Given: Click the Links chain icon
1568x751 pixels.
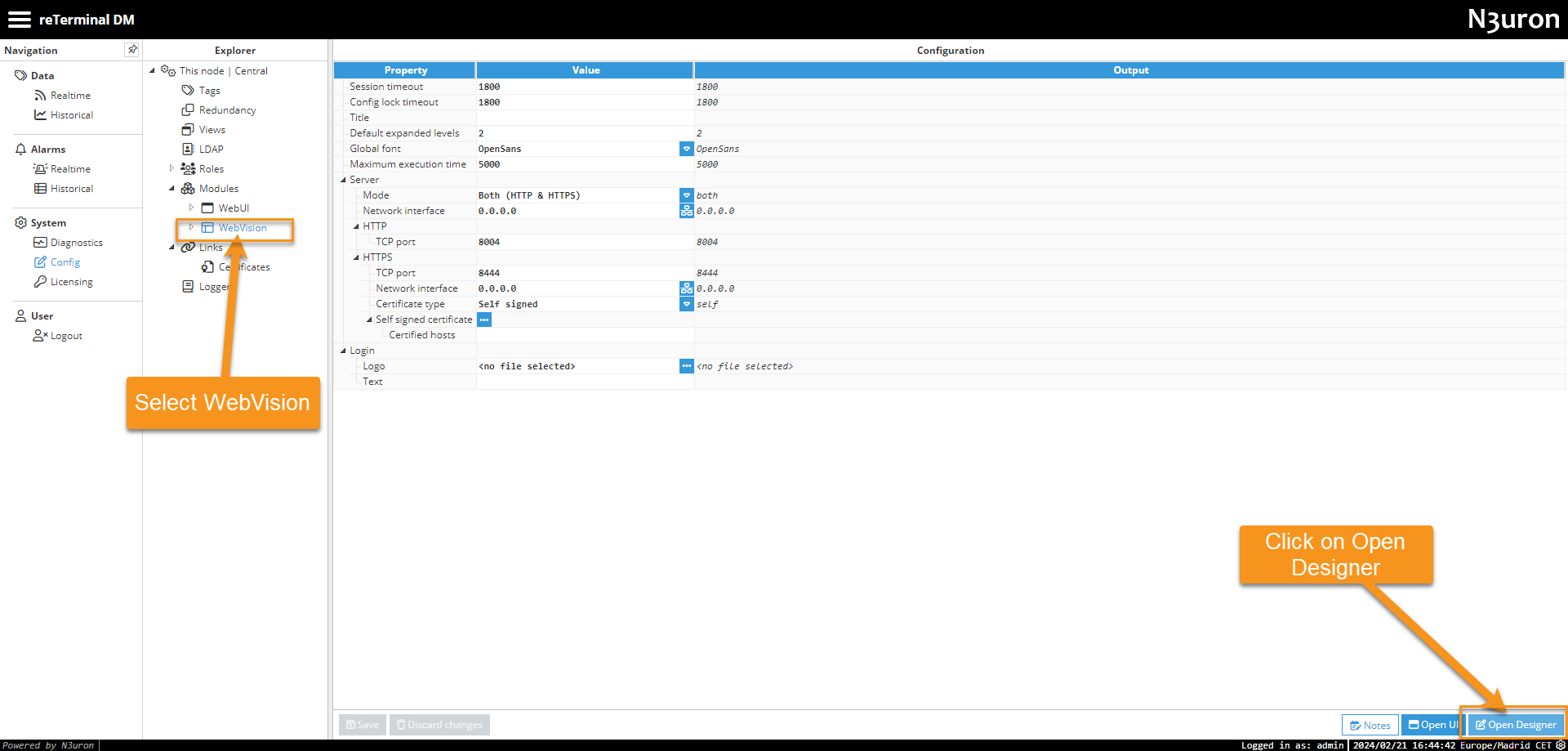Looking at the screenshot, I should pyautogui.click(x=188, y=247).
